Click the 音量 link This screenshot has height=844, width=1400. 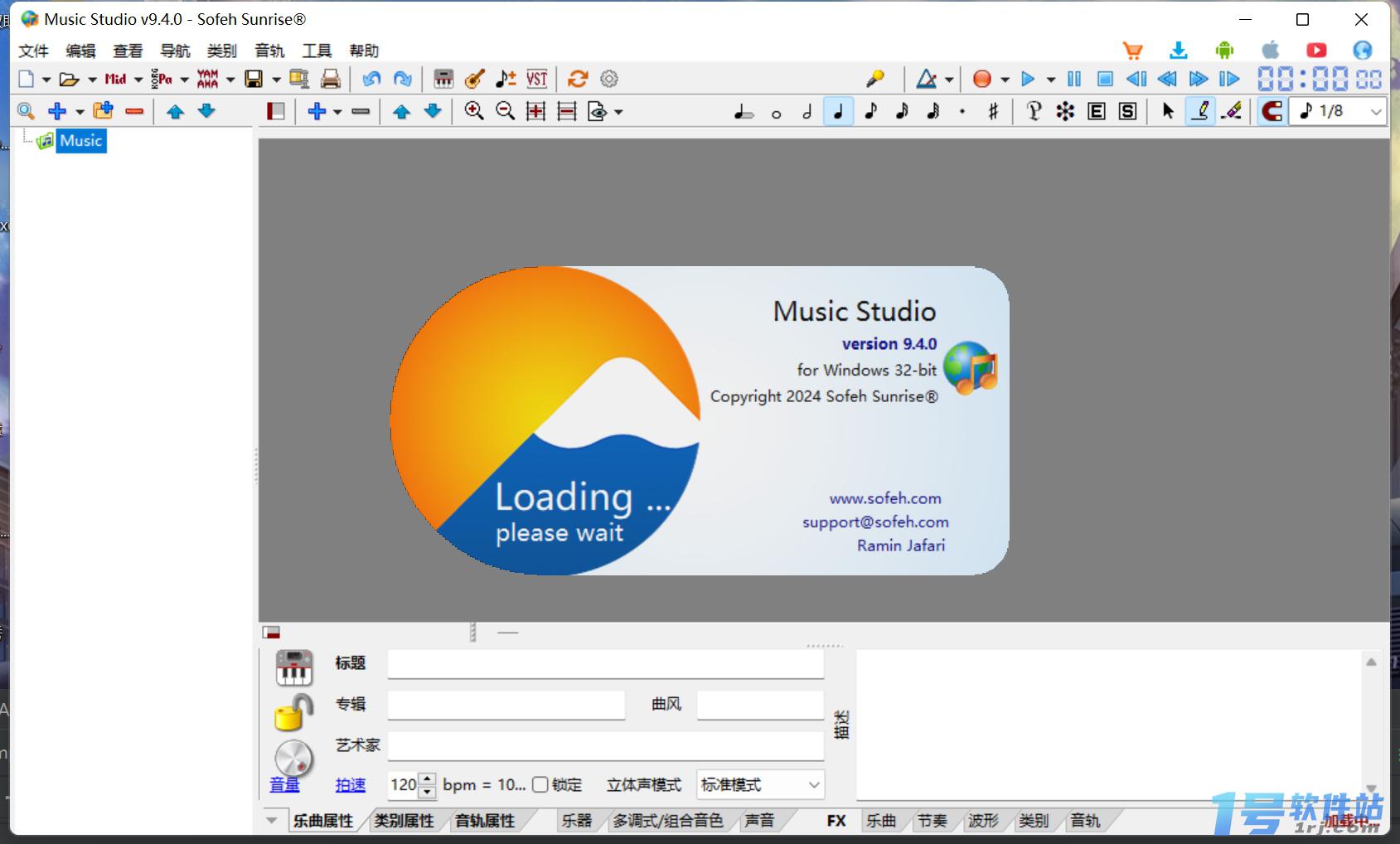tap(284, 784)
